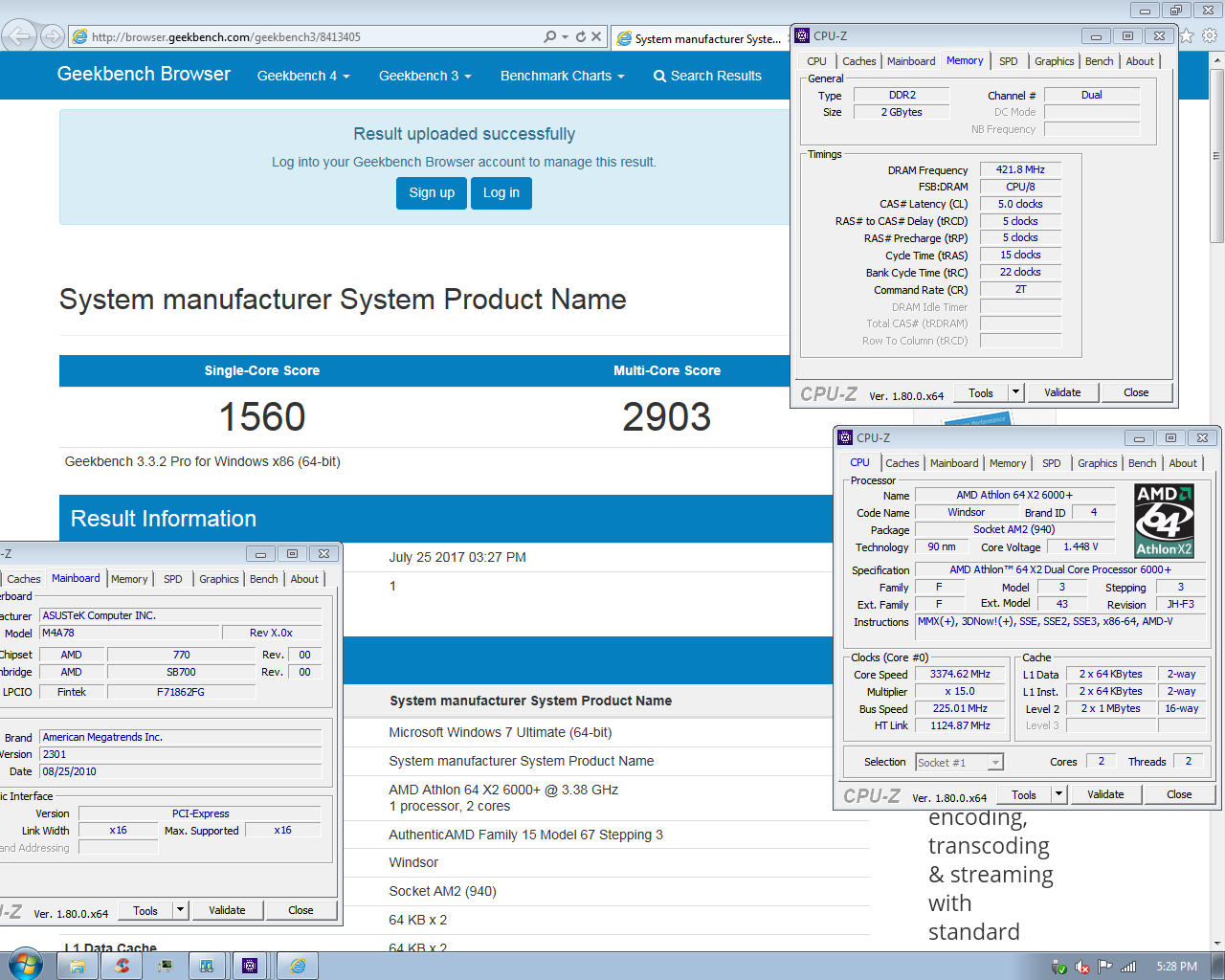Screen dimensions: 1225x980
Task: Open Action Center flag tray icon
Action: point(1105,967)
